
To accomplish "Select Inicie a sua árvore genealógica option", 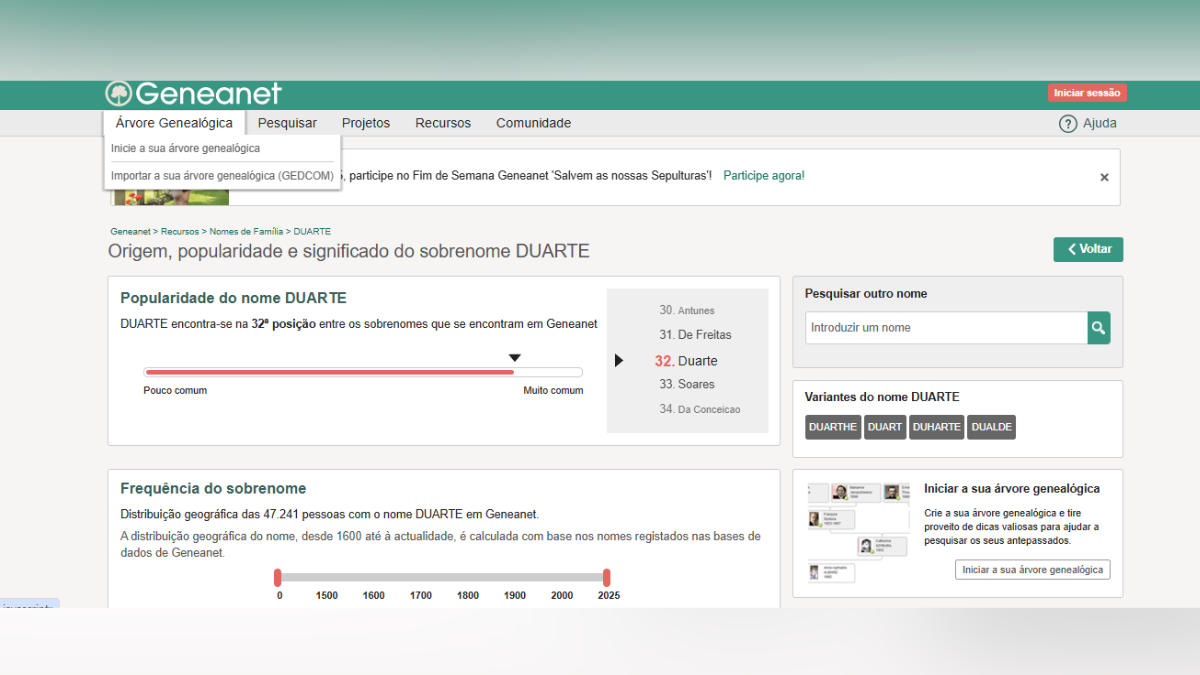I will pyautogui.click(x=185, y=148).
